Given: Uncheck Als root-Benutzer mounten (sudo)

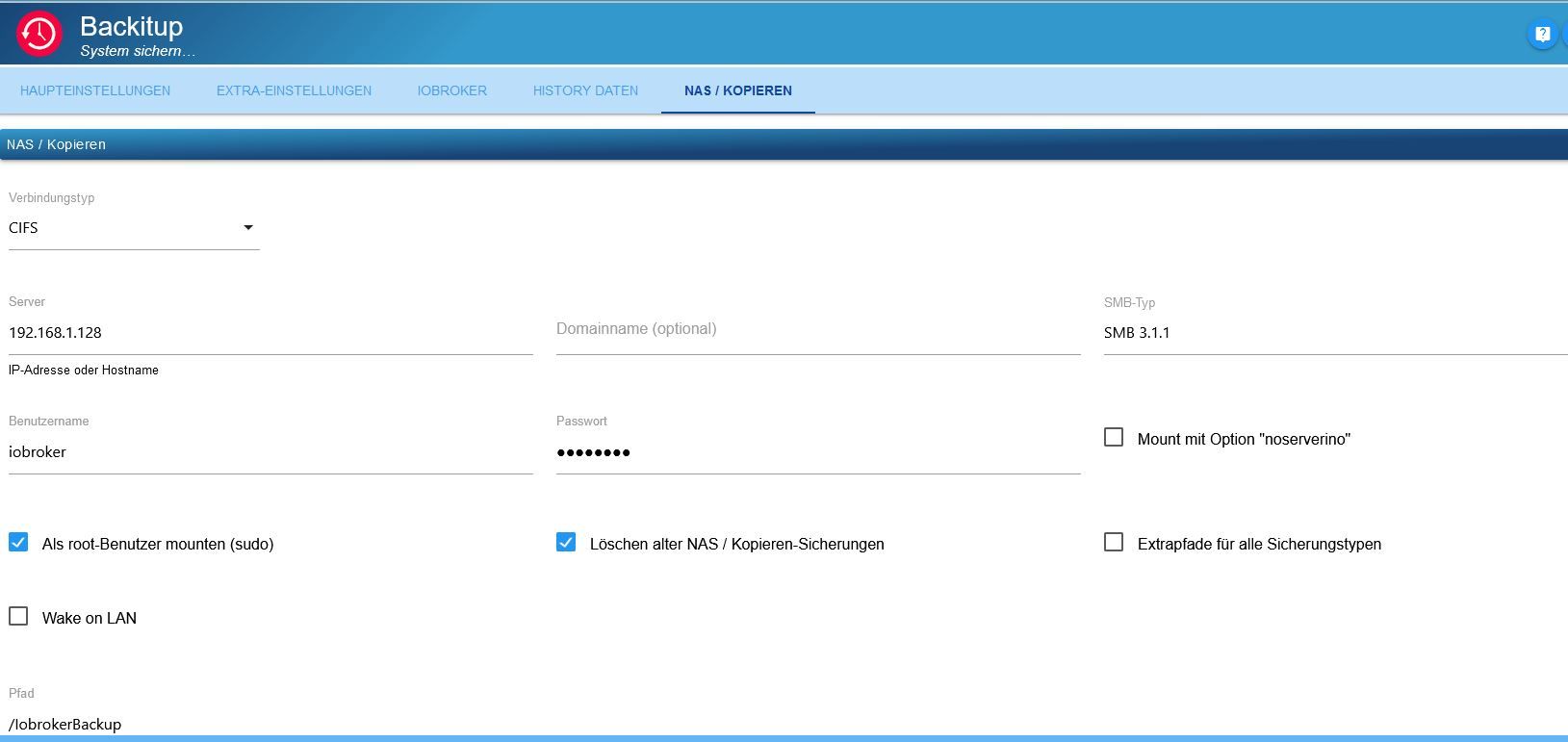Looking at the screenshot, I should [18, 543].
